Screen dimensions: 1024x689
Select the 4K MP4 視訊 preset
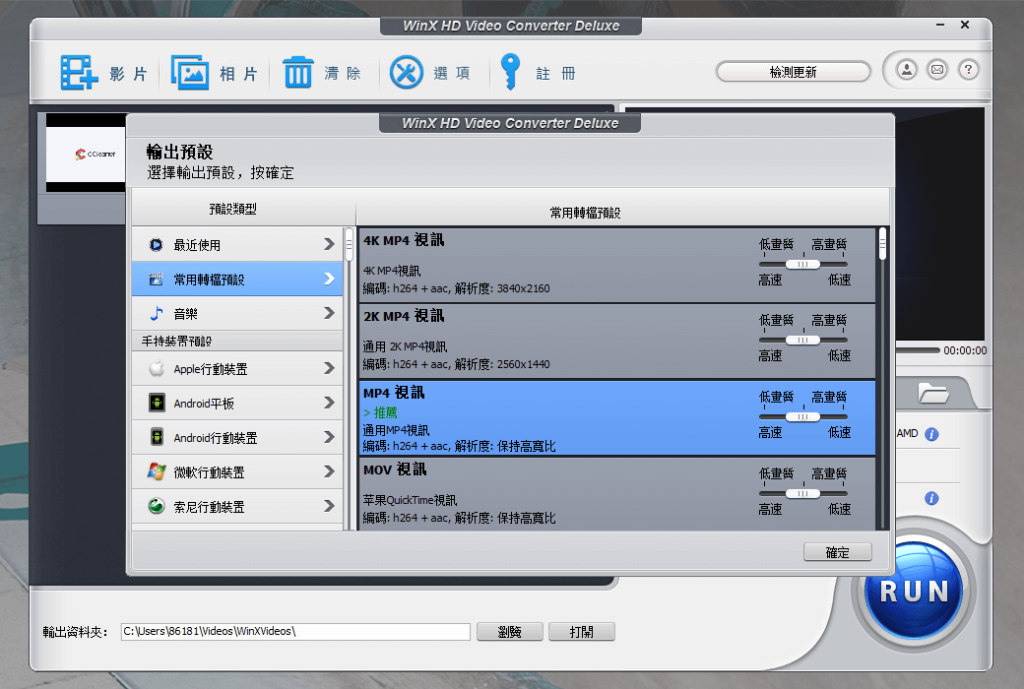tap(616, 264)
